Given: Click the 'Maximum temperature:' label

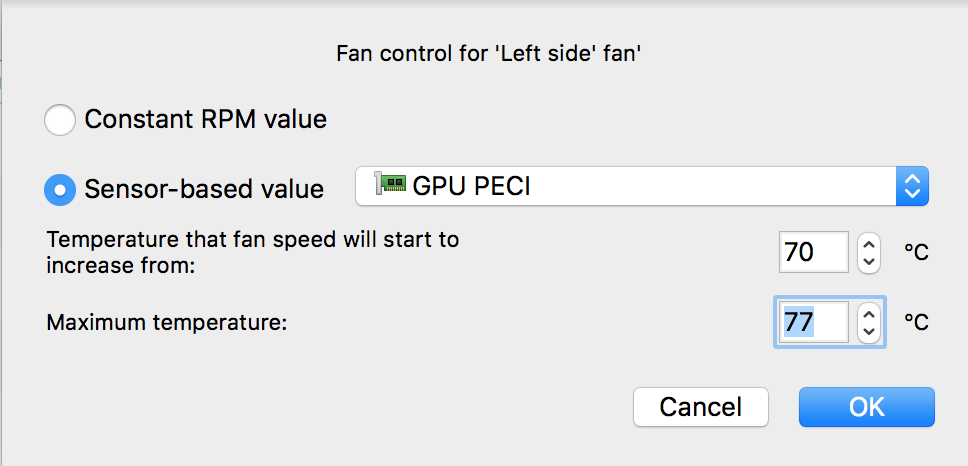Looking at the screenshot, I should [167, 323].
